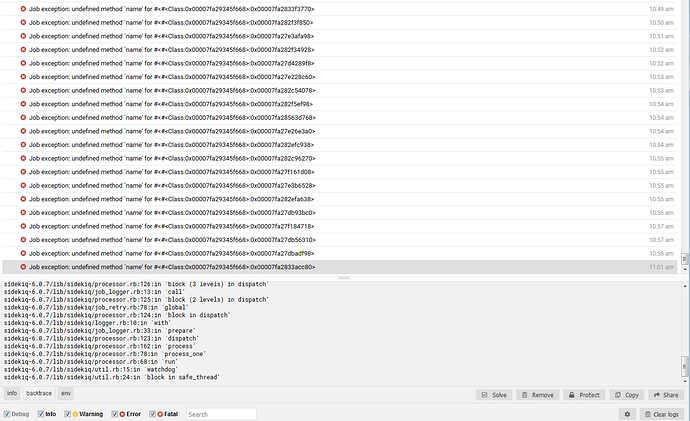Open the gear settings button
Image resolution: width=690 pixels, height=421 pixels.
click(x=627, y=414)
